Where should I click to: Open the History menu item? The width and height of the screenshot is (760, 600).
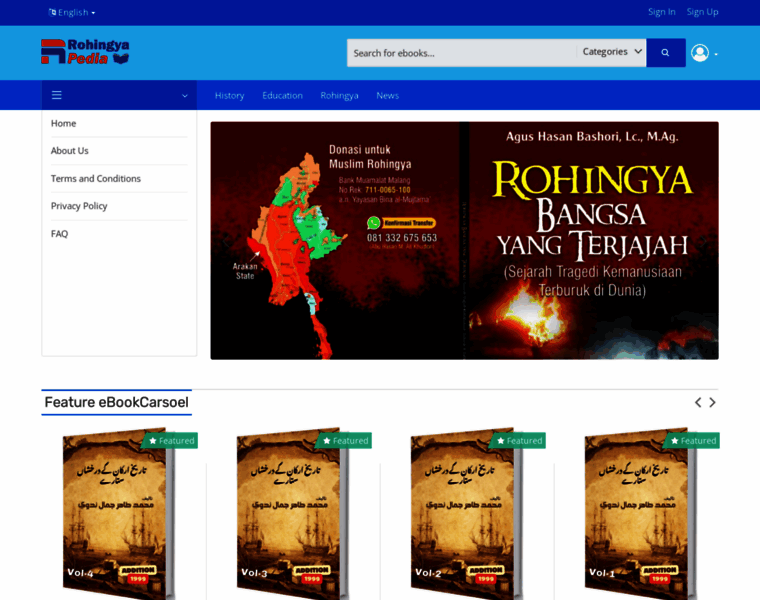(x=229, y=95)
